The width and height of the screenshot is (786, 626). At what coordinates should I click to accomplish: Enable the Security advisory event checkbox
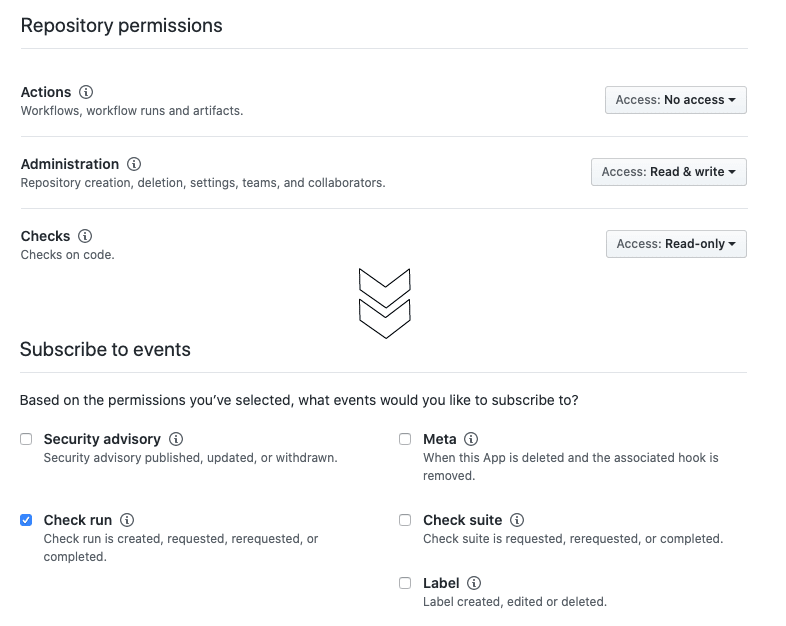(x=26, y=439)
